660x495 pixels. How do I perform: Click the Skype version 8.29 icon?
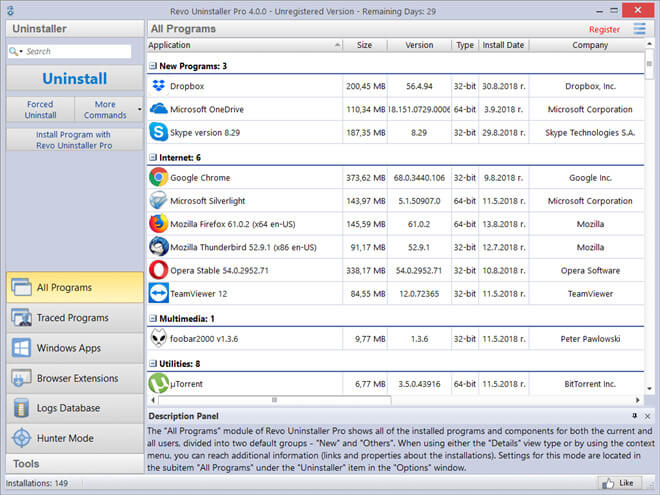click(158, 132)
